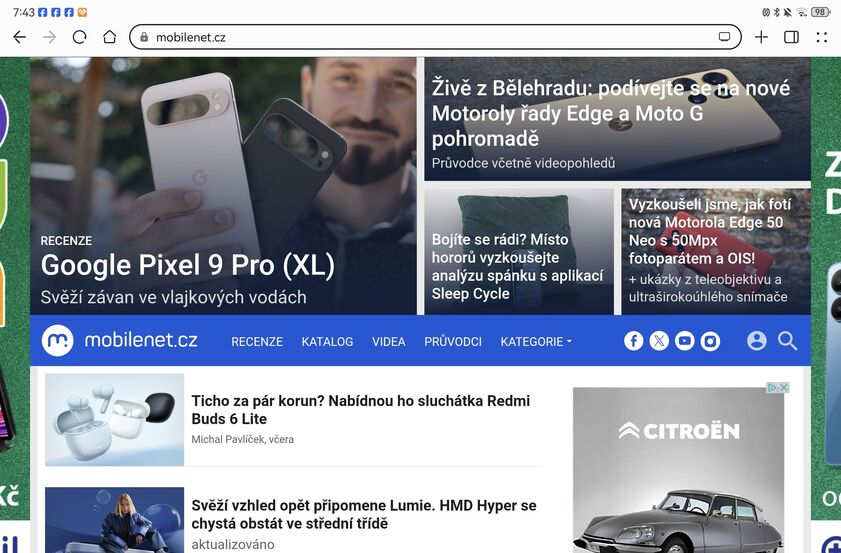
Task: Select KATALOG in the navigation bar
Action: pyautogui.click(x=327, y=341)
